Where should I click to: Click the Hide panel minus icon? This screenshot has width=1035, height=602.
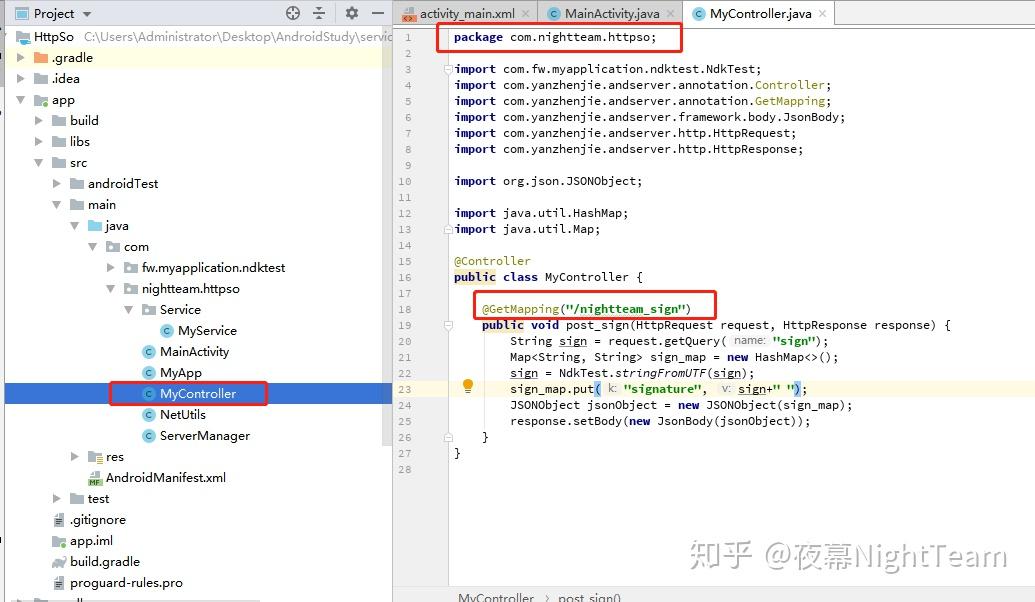point(376,14)
